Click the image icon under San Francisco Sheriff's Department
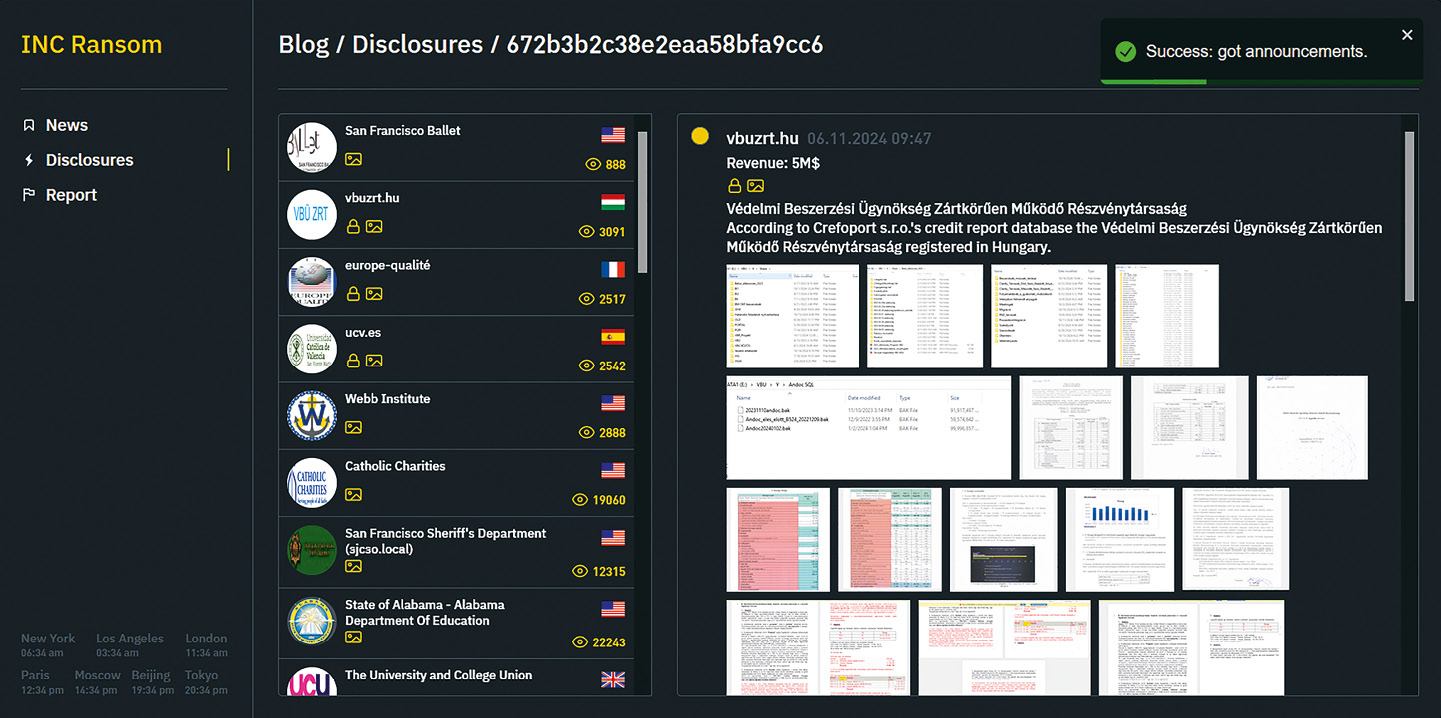1441x718 pixels. coord(353,566)
